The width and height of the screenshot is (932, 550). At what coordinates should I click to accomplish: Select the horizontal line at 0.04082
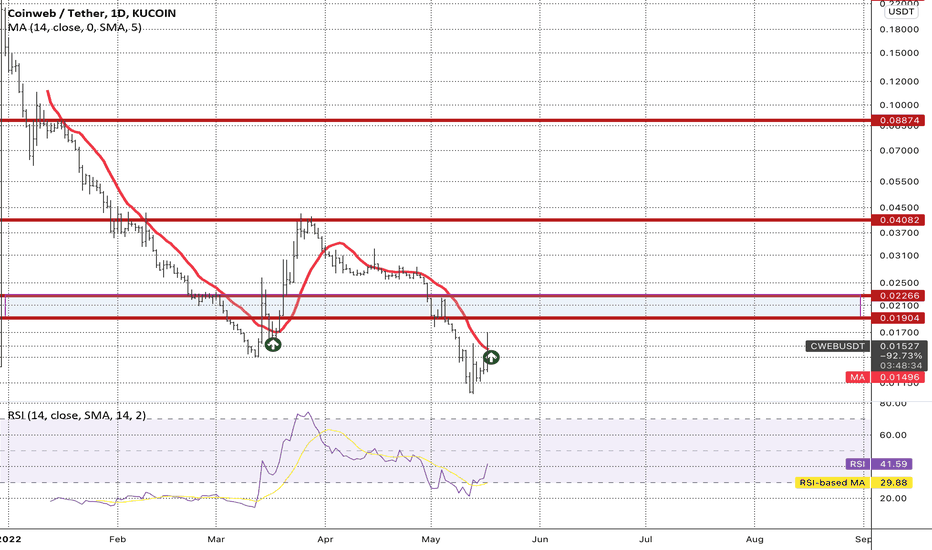point(436,220)
